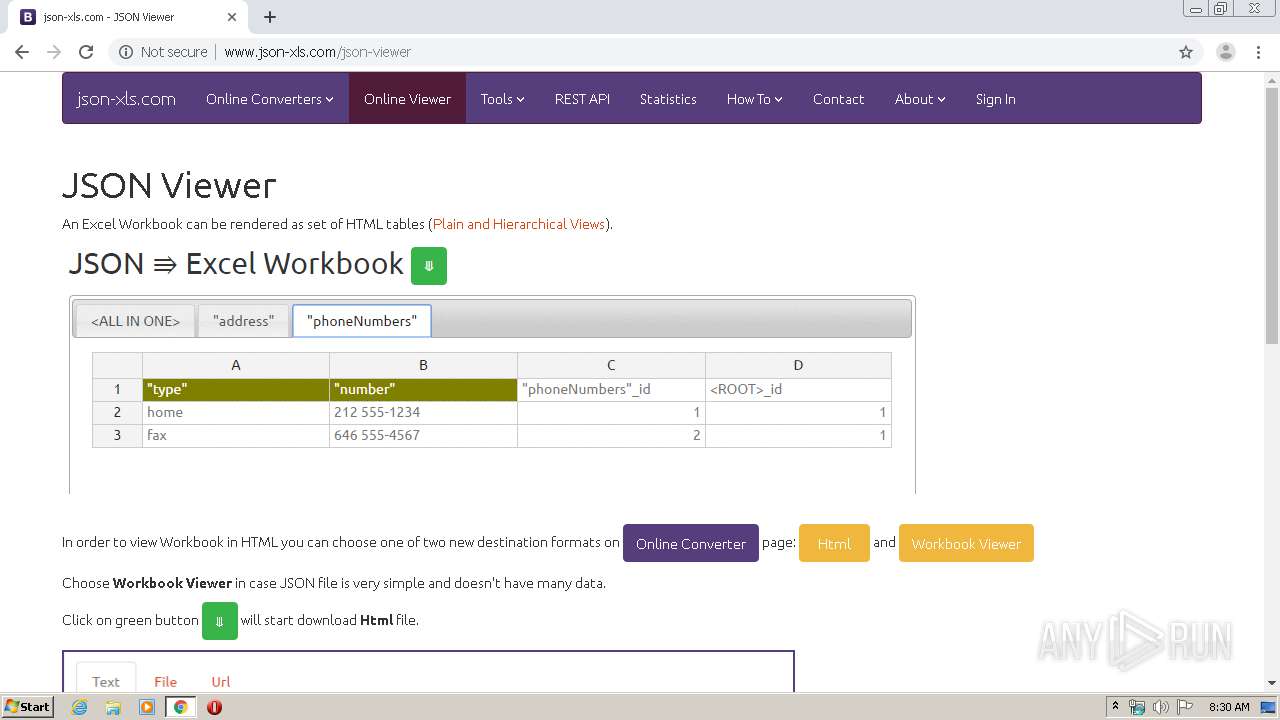
Task: Select column C header in the table
Action: [x=611, y=365]
